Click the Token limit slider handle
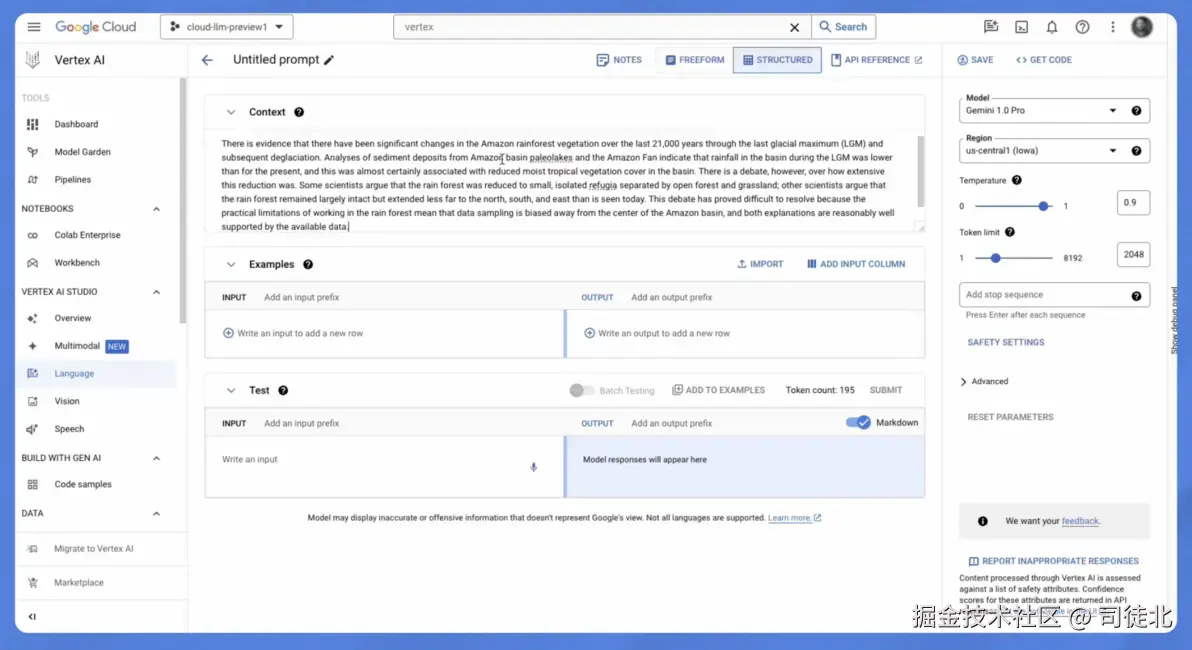The image size is (1192, 650). 995,258
